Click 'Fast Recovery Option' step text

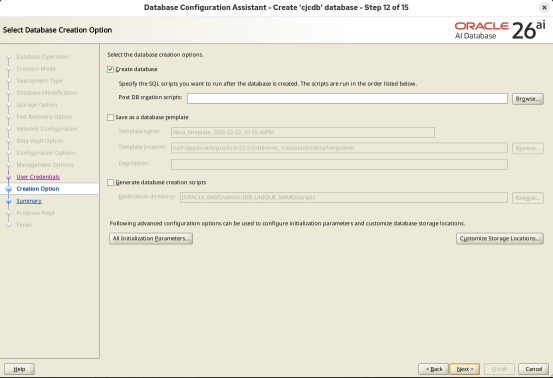pyautogui.click(x=44, y=117)
